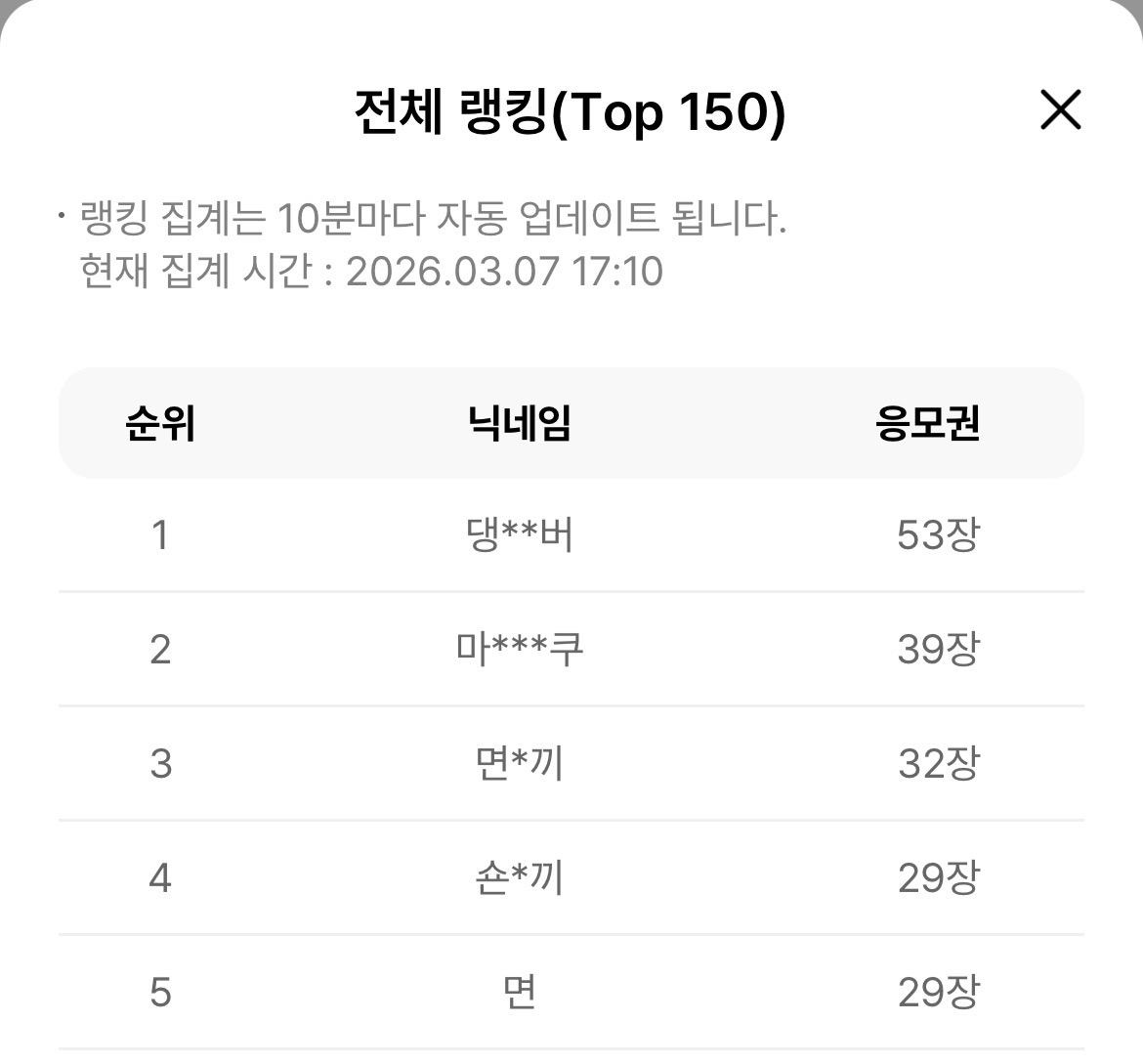1143x1064 pixels.
Task: Click rank number 2 in the list
Action: tap(160, 649)
